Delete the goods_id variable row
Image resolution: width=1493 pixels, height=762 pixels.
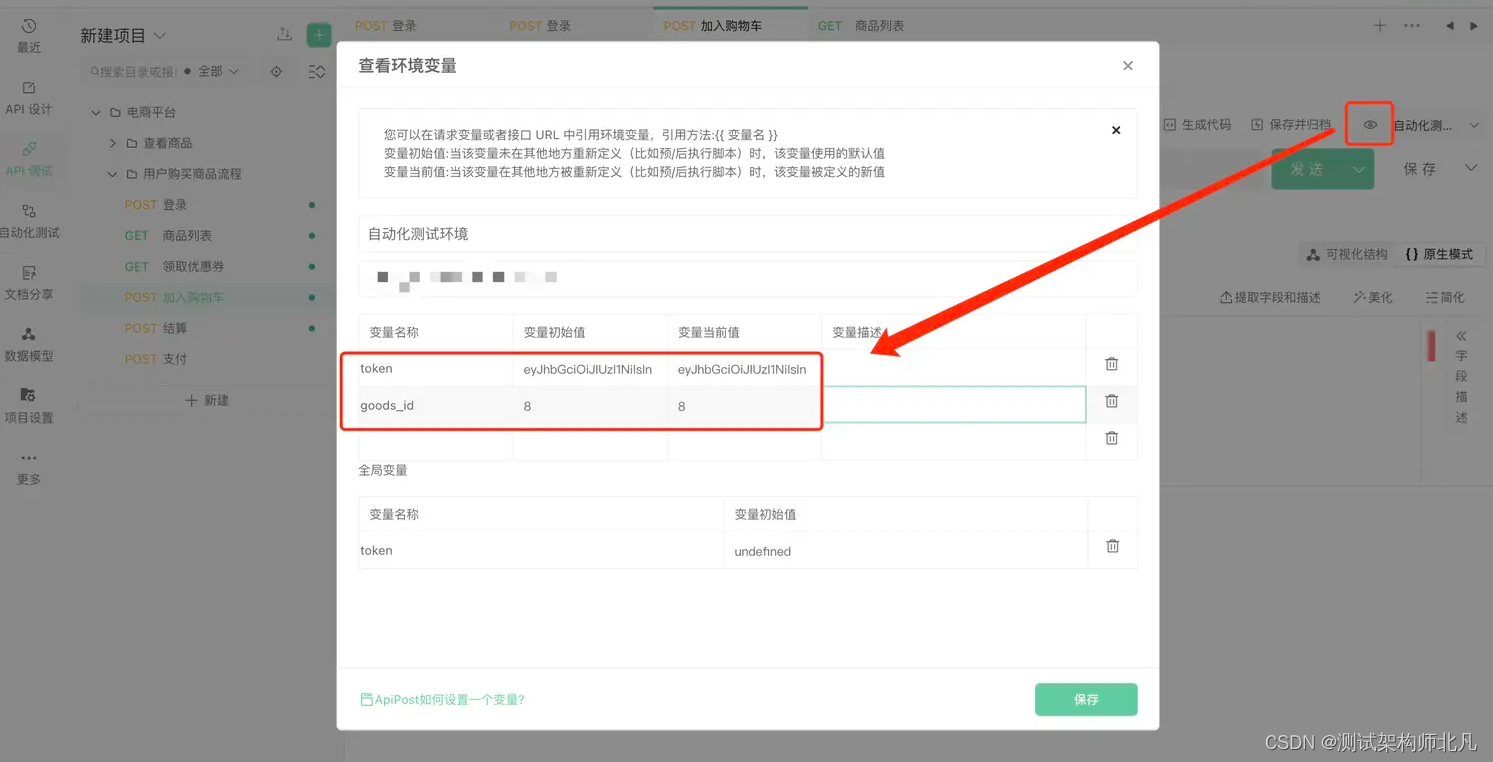[1111, 401]
